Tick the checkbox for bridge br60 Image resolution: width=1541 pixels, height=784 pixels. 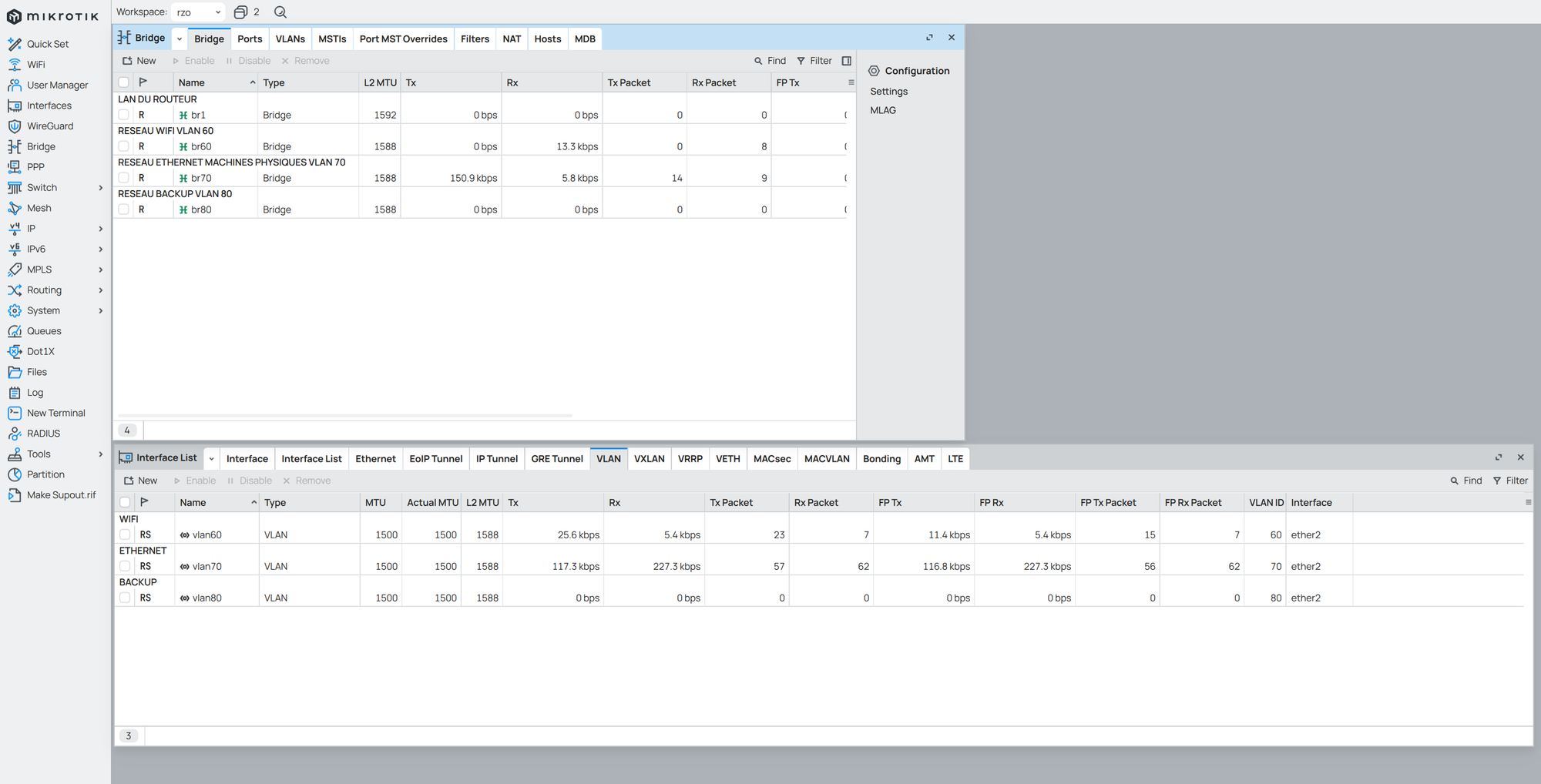click(x=123, y=146)
